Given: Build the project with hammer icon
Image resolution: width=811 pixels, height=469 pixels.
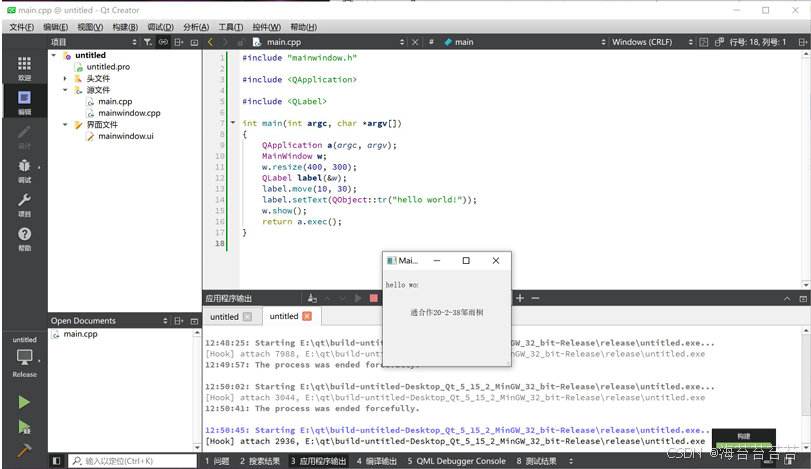Looking at the screenshot, I should (x=24, y=450).
